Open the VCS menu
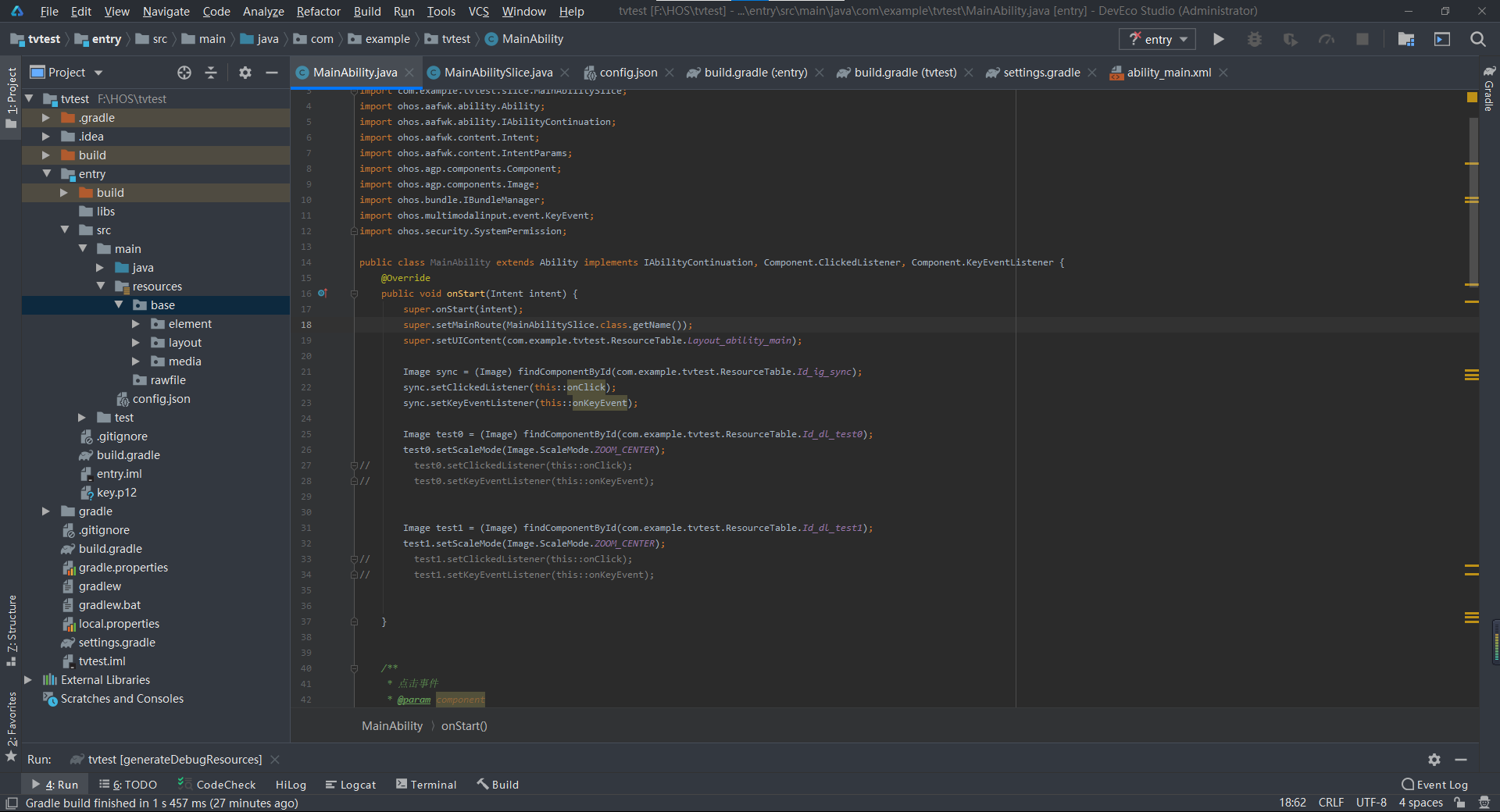1500x812 pixels. 478,11
